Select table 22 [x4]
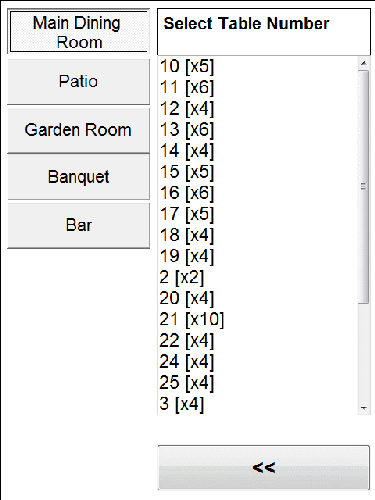Screen dimensions: 375x500 coord(258,341)
